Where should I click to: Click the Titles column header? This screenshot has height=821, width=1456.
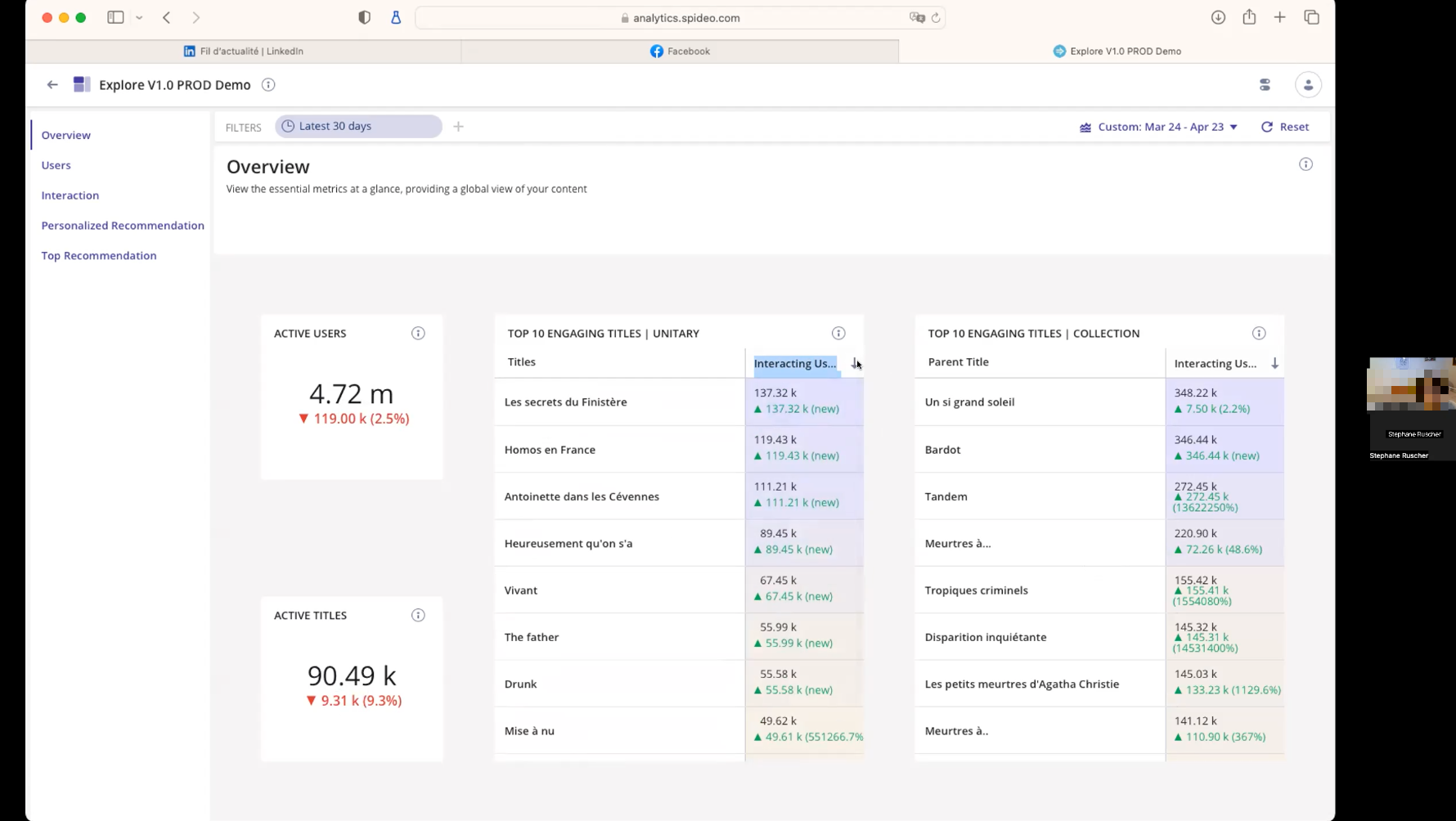(522, 361)
